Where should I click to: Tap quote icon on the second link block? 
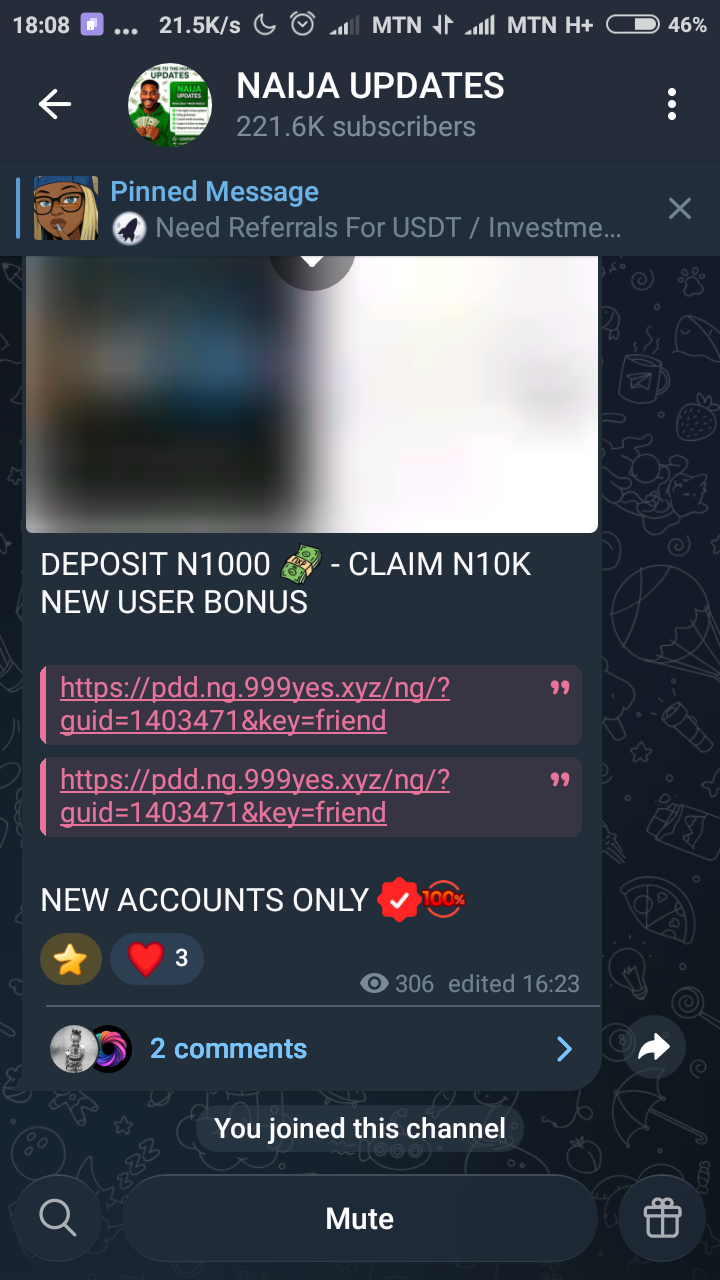560,780
